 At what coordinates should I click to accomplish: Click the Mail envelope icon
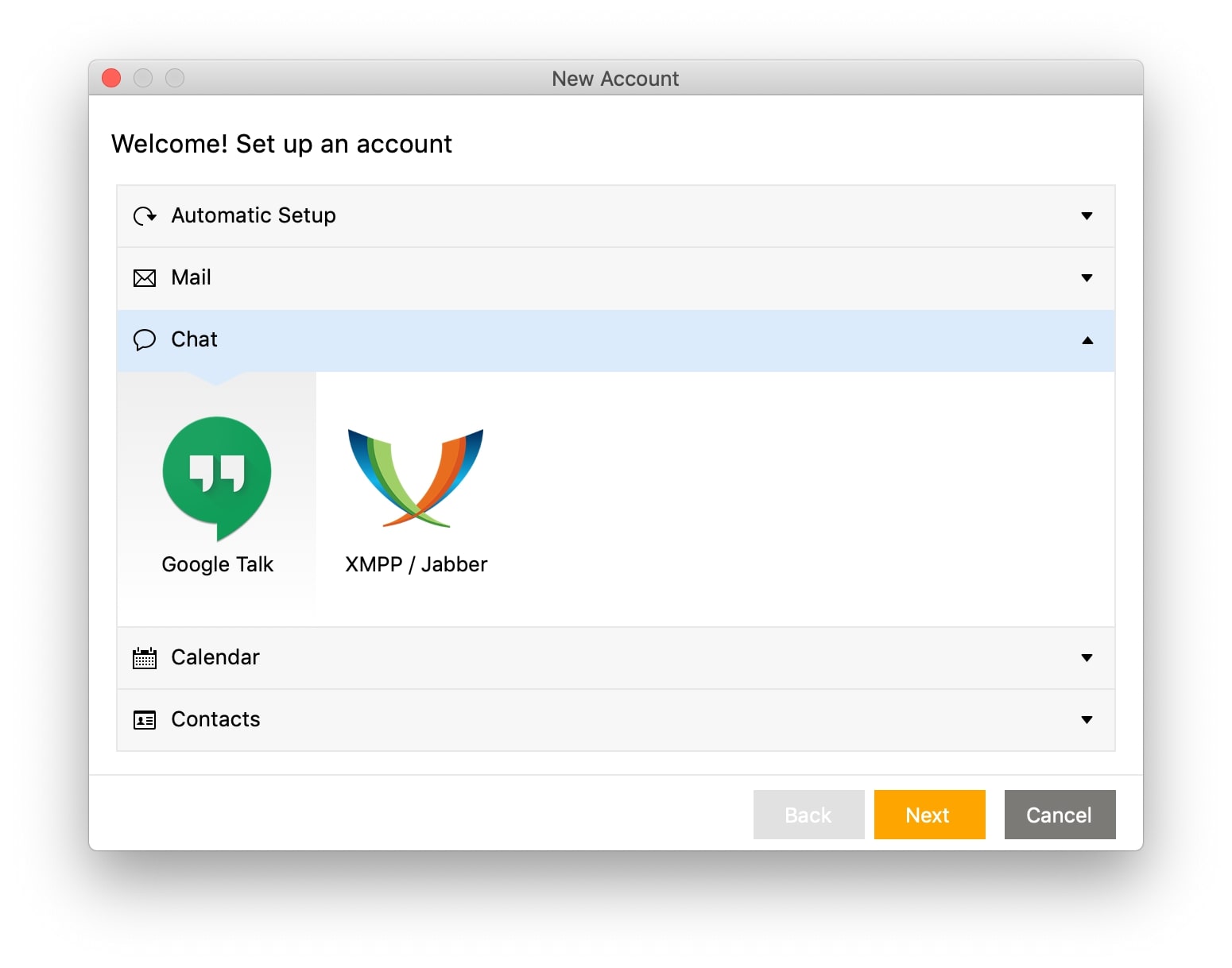click(145, 278)
